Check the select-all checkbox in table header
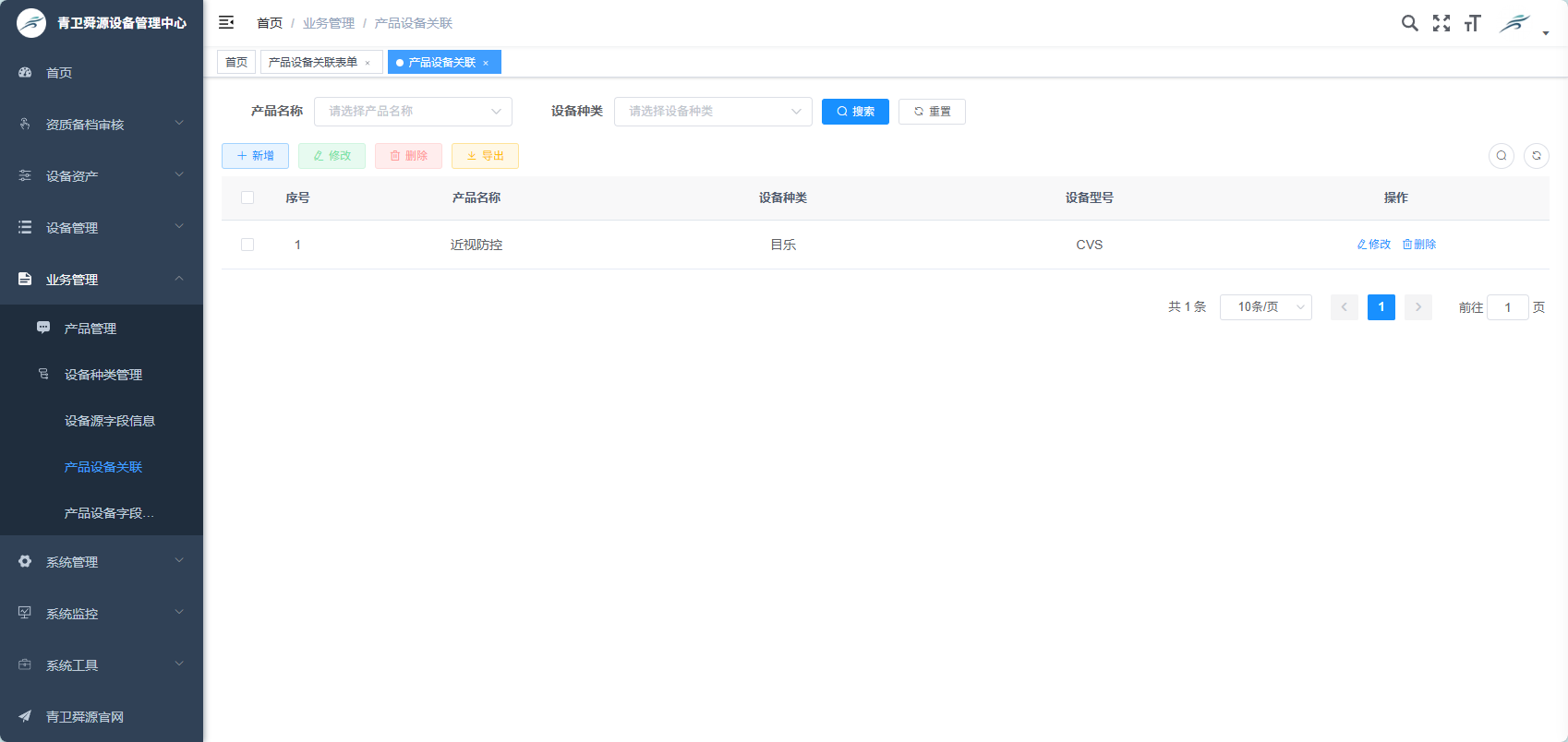Image resolution: width=1568 pixels, height=742 pixels. click(247, 197)
